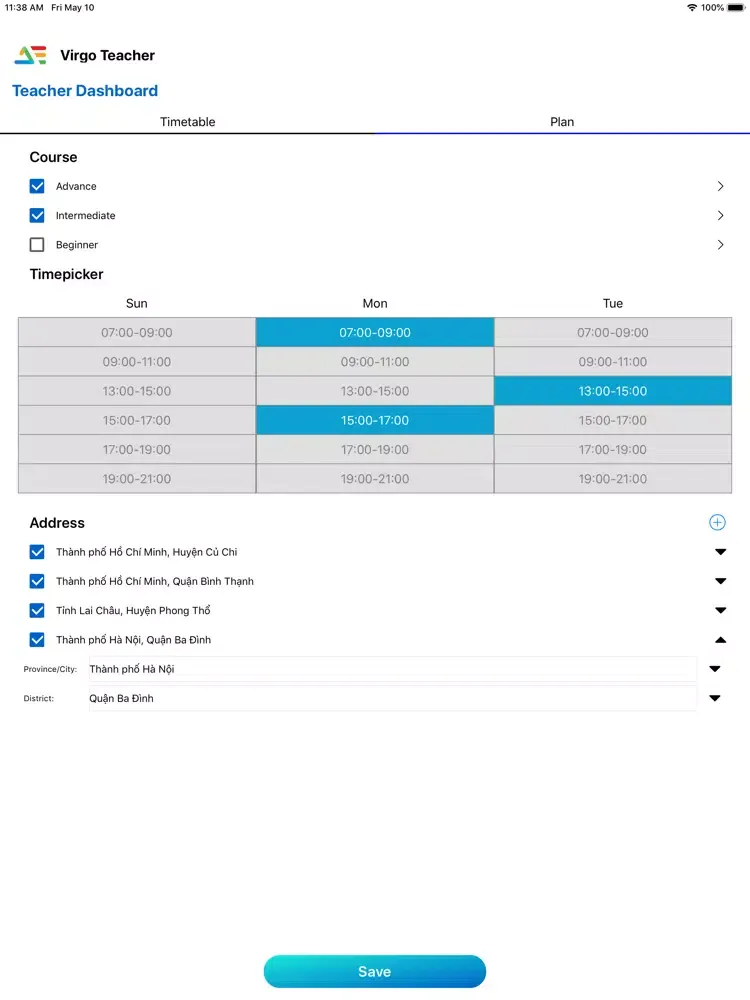750x1000 pixels.
Task: Open Intermediate course details chevron
Action: pyautogui.click(x=720, y=216)
